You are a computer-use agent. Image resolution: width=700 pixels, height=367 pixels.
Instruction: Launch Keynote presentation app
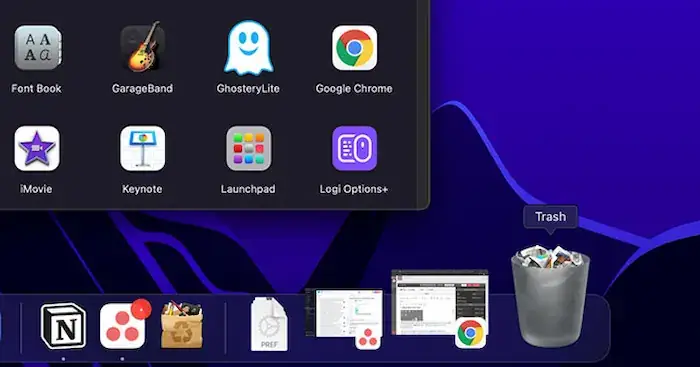(x=142, y=148)
